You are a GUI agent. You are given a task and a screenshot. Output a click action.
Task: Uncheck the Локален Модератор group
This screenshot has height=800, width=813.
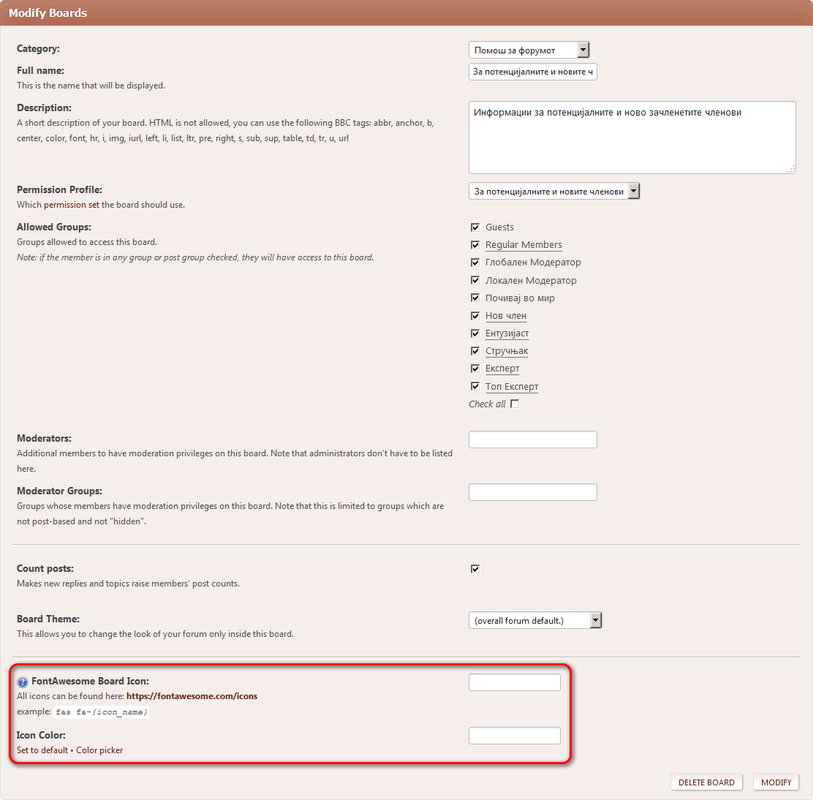tap(475, 280)
